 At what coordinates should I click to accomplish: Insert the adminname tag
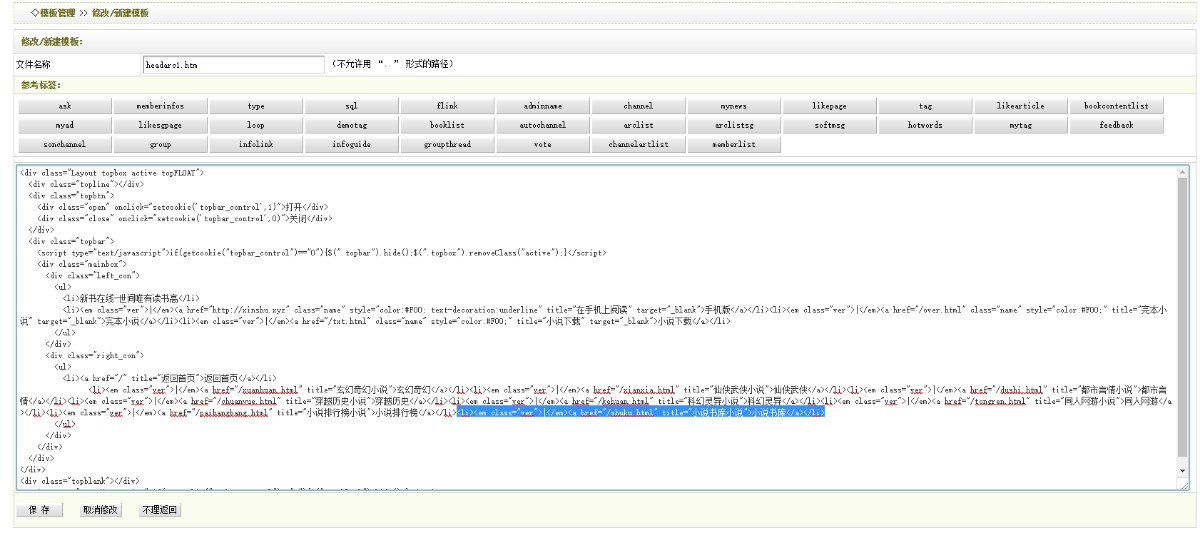point(543,106)
